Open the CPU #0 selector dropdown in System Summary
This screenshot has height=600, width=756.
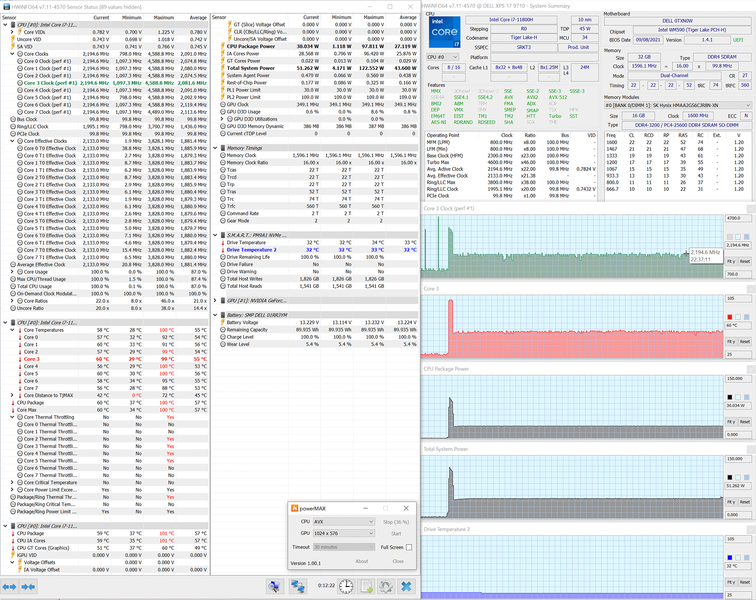click(x=442, y=57)
